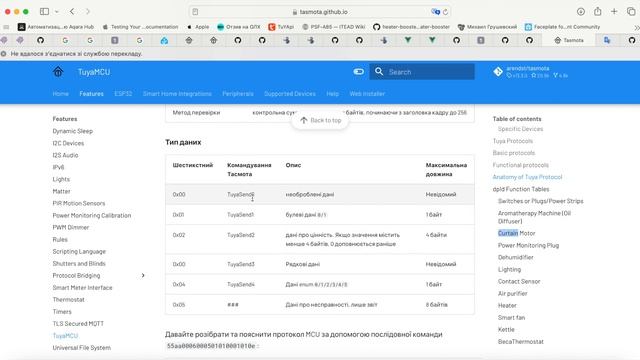Viewport: 640px width, 360px height.
Task: Open the Faceplate Community bookmark
Action: coord(562,27)
